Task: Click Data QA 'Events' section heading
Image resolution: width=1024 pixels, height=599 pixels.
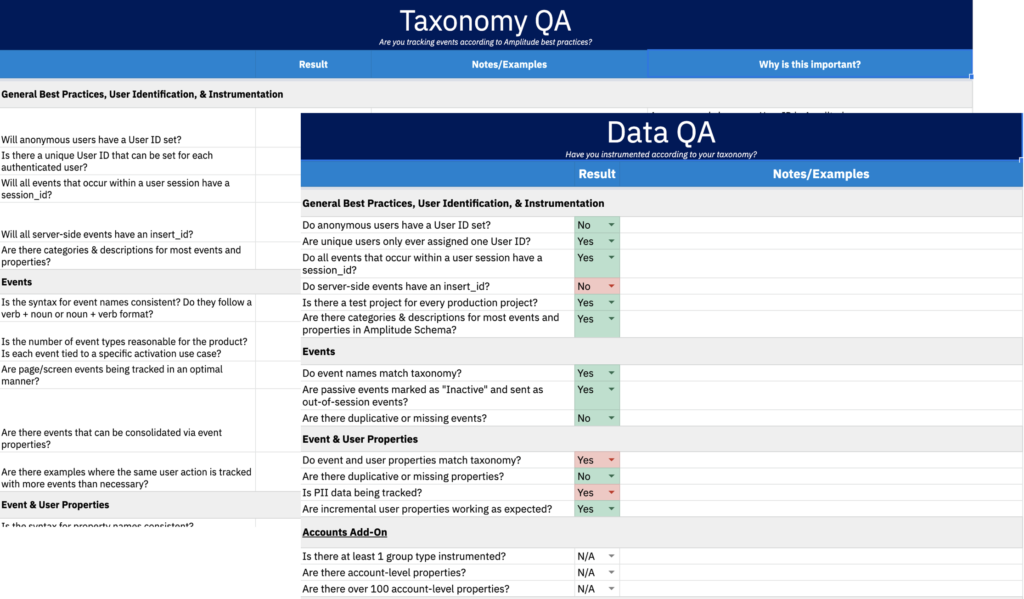Action: tap(319, 351)
